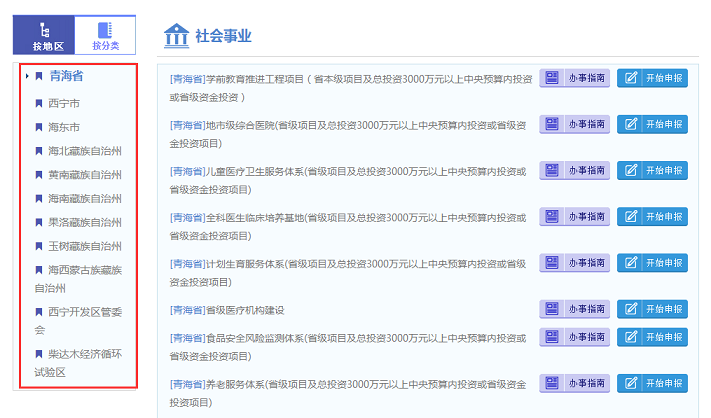
Task: Open 省级医疗机构建设 link
Action: [x=227, y=310]
